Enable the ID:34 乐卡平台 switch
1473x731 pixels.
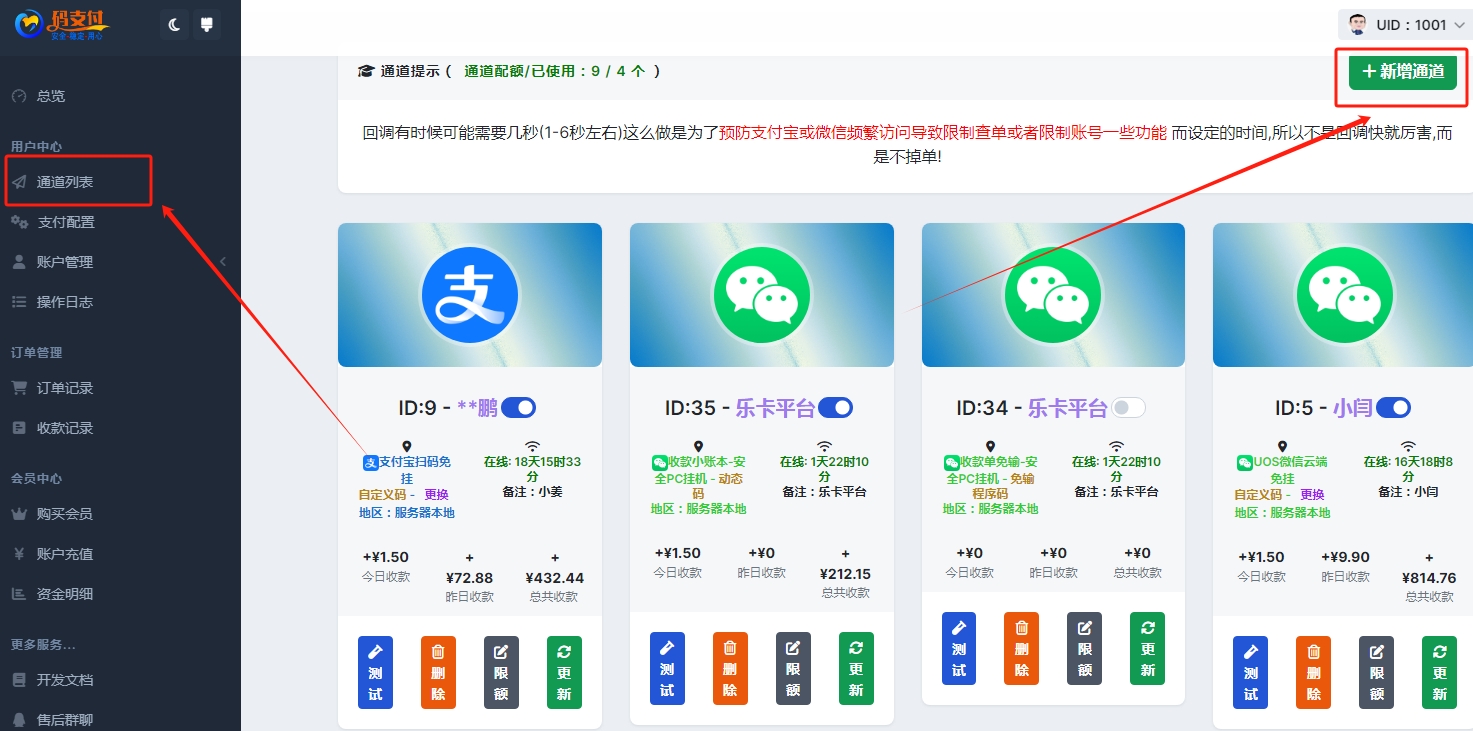click(x=1129, y=407)
